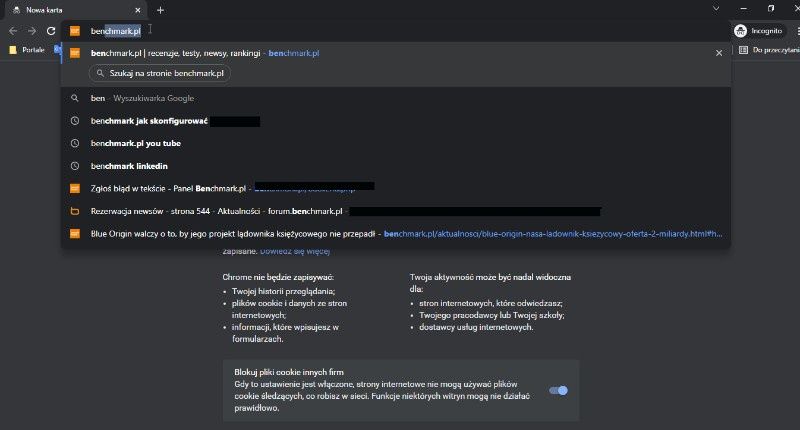Remove the benchmark.pl suggestion with X
Viewport: 800px width, 430px height.
(x=719, y=53)
